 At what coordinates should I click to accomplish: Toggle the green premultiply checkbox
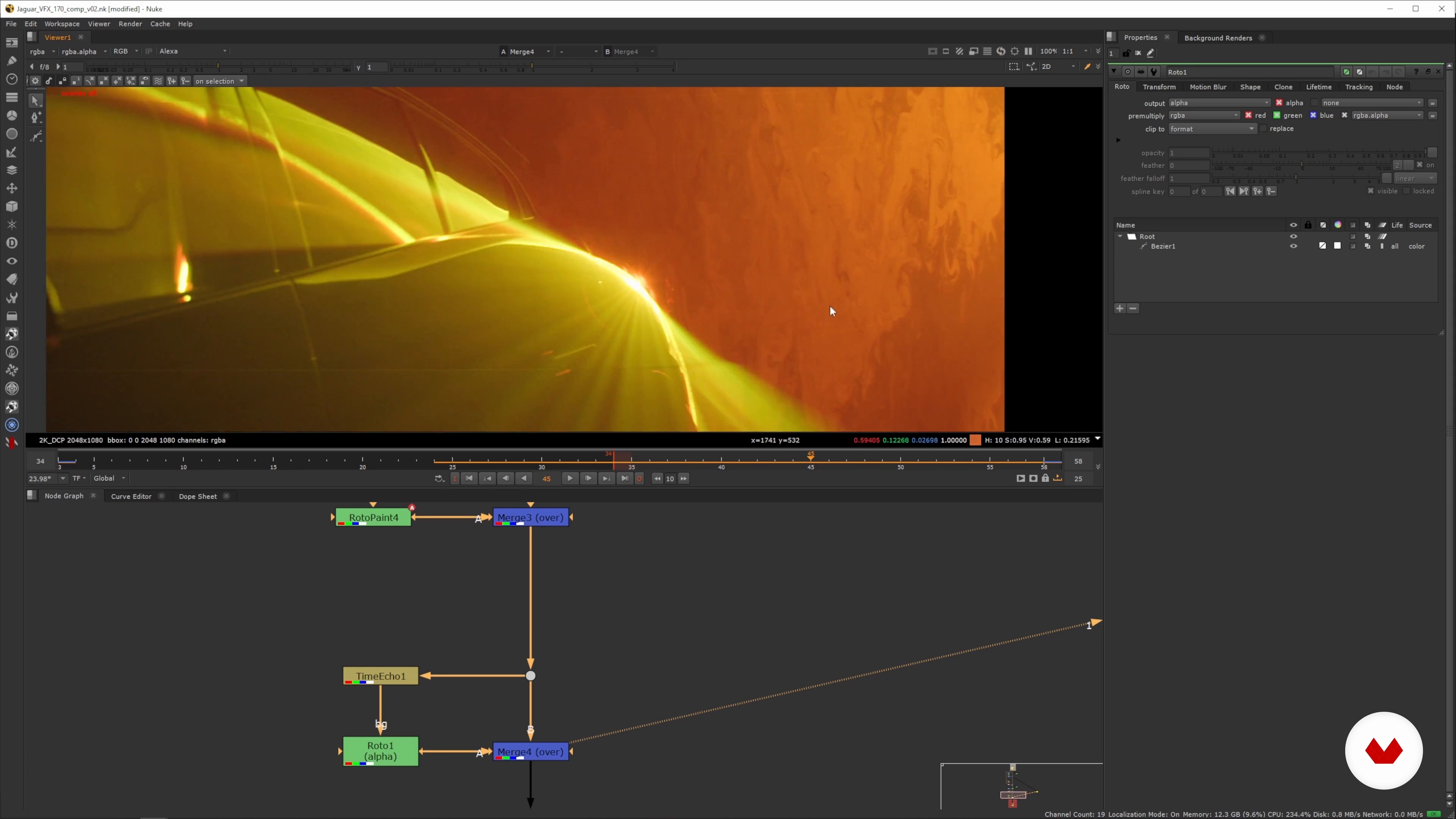(x=1276, y=115)
